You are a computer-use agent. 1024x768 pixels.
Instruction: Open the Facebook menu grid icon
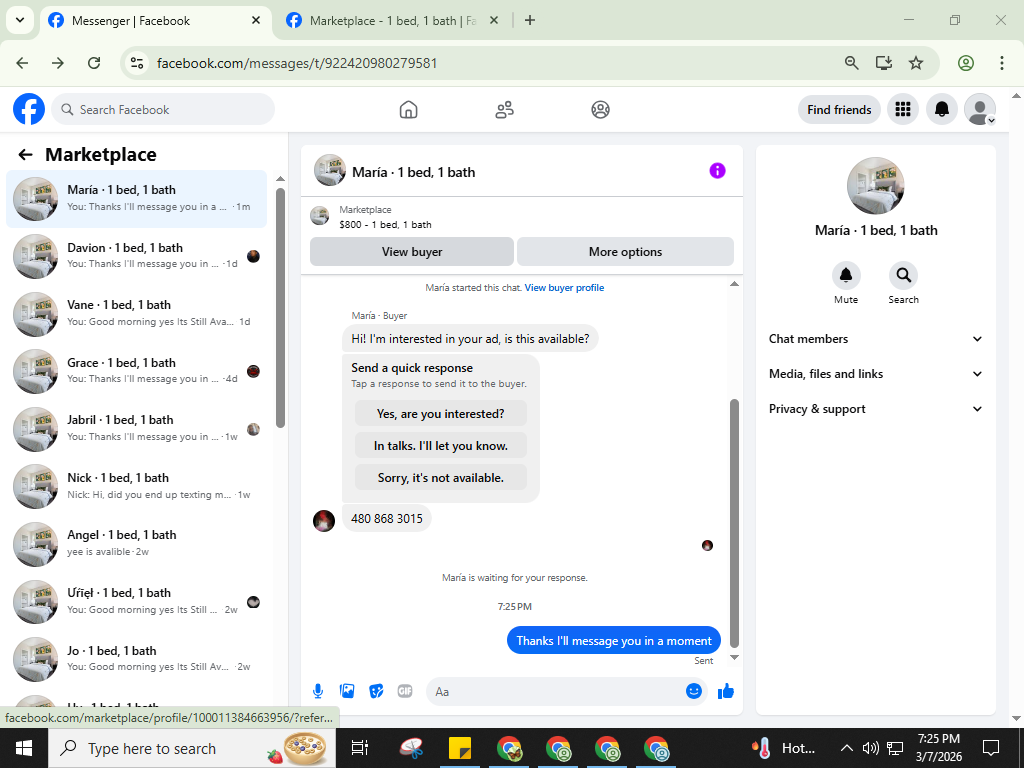(x=903, y=110)
